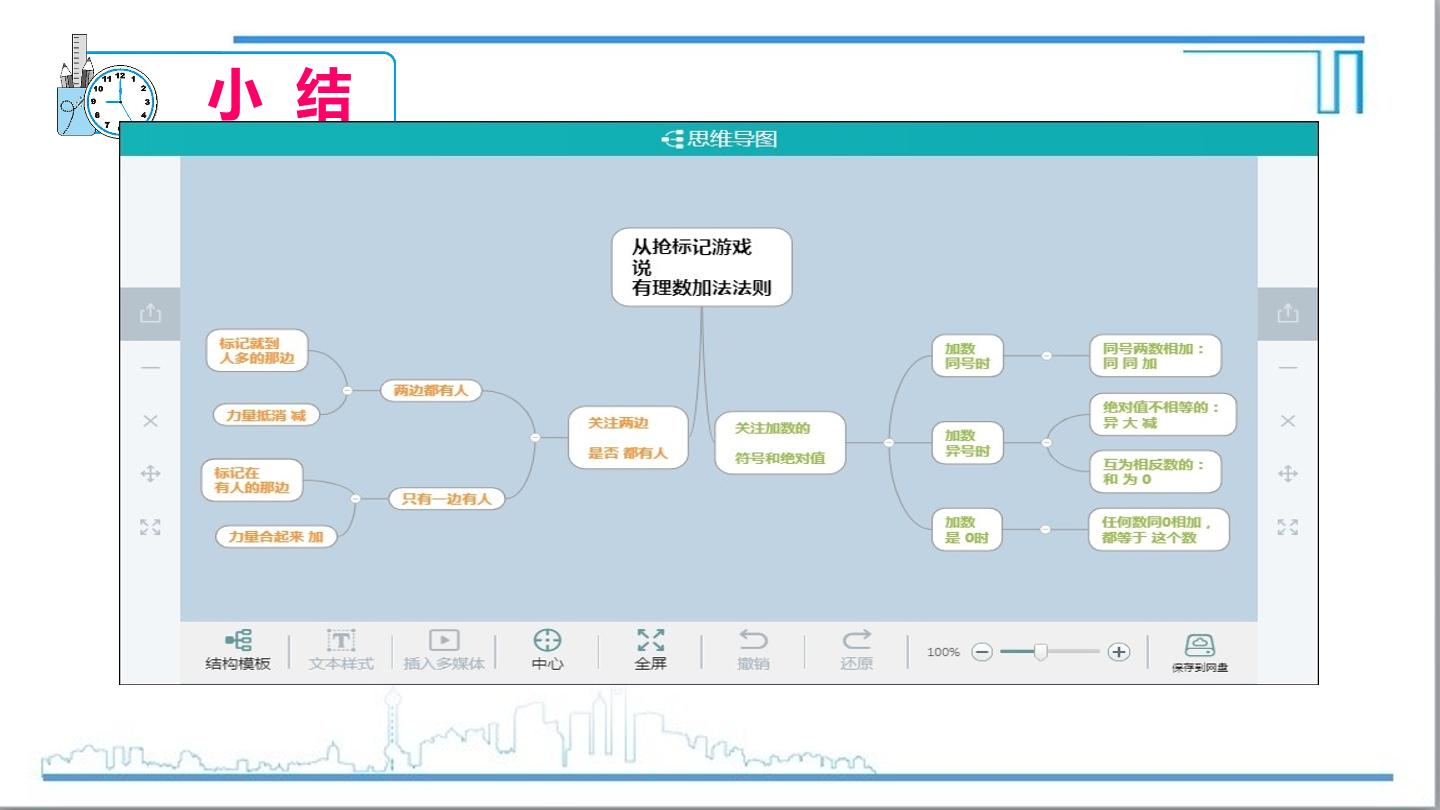Screen dimensions: 1440x810
Task: Click the right sidebar move arrows icon
Action: click(x=1288, y=474)
